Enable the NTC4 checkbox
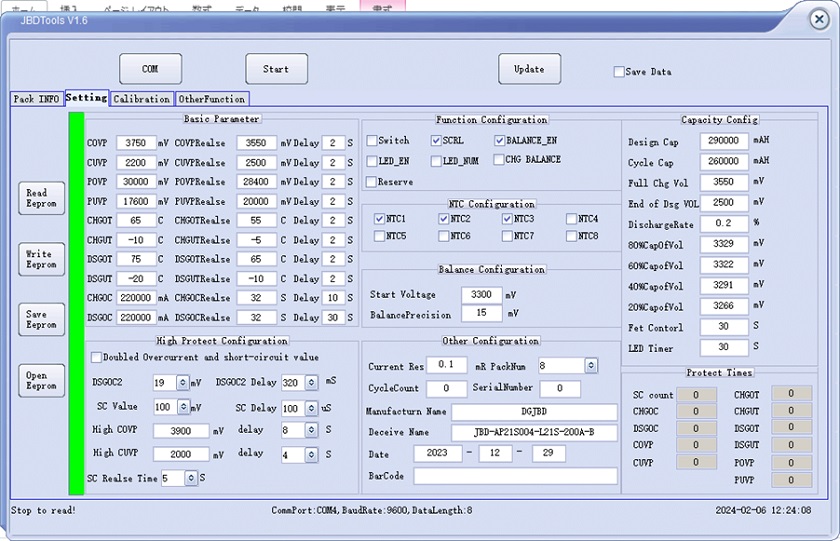Screen dimensions: 840x541 572,219
